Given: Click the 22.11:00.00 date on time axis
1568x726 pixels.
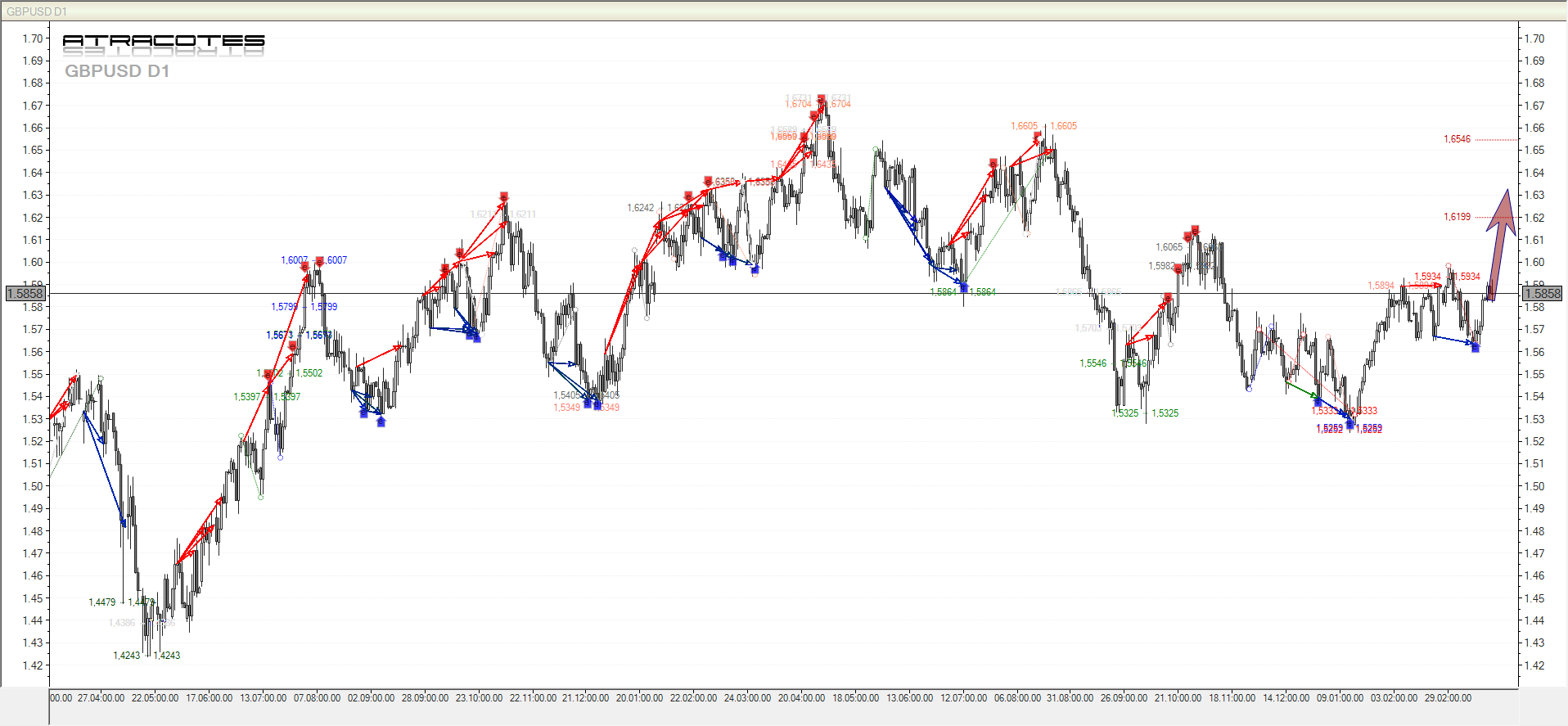Looking at the screenshot, I should (533, 698).
